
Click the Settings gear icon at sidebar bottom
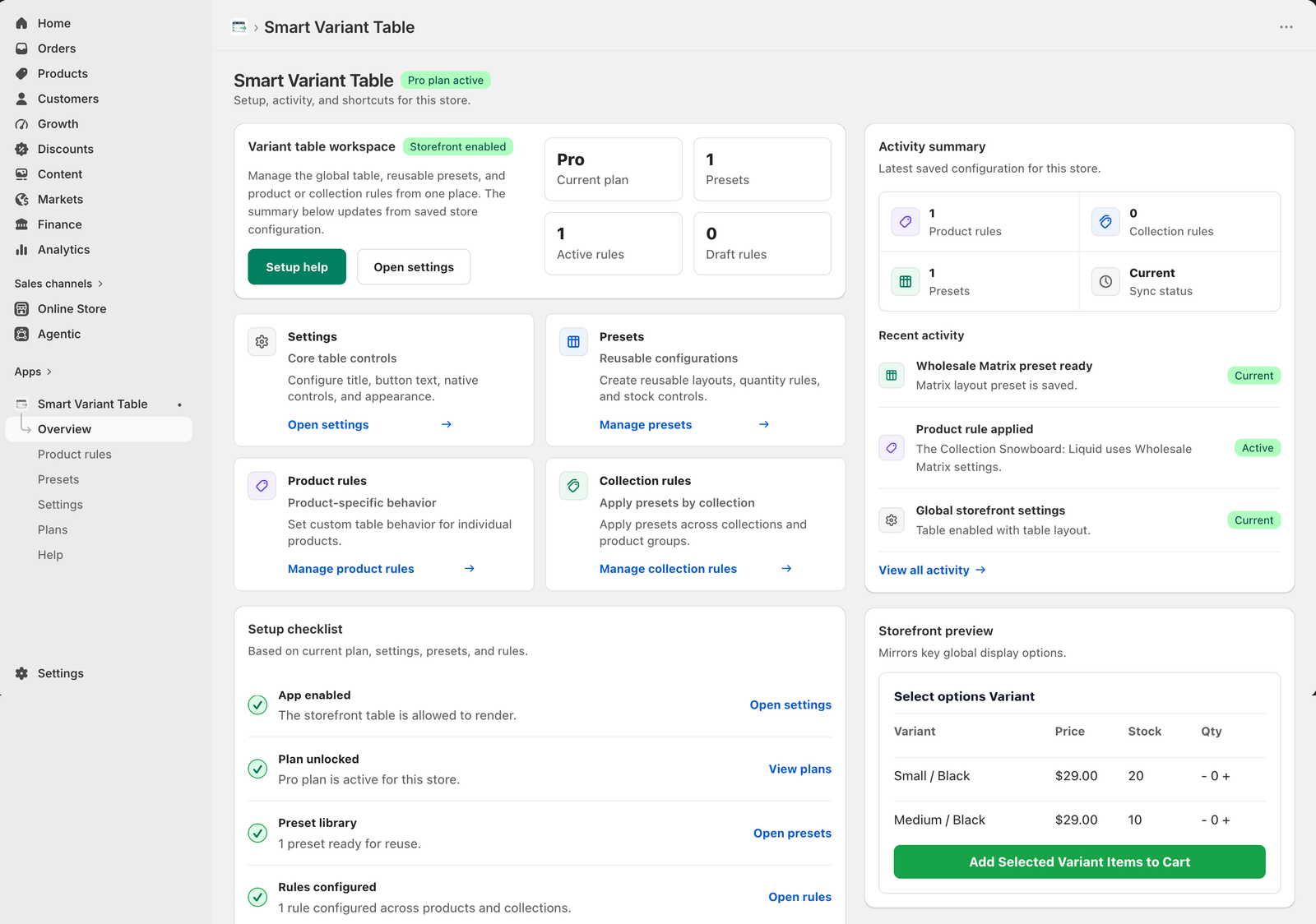click(21, 673)
